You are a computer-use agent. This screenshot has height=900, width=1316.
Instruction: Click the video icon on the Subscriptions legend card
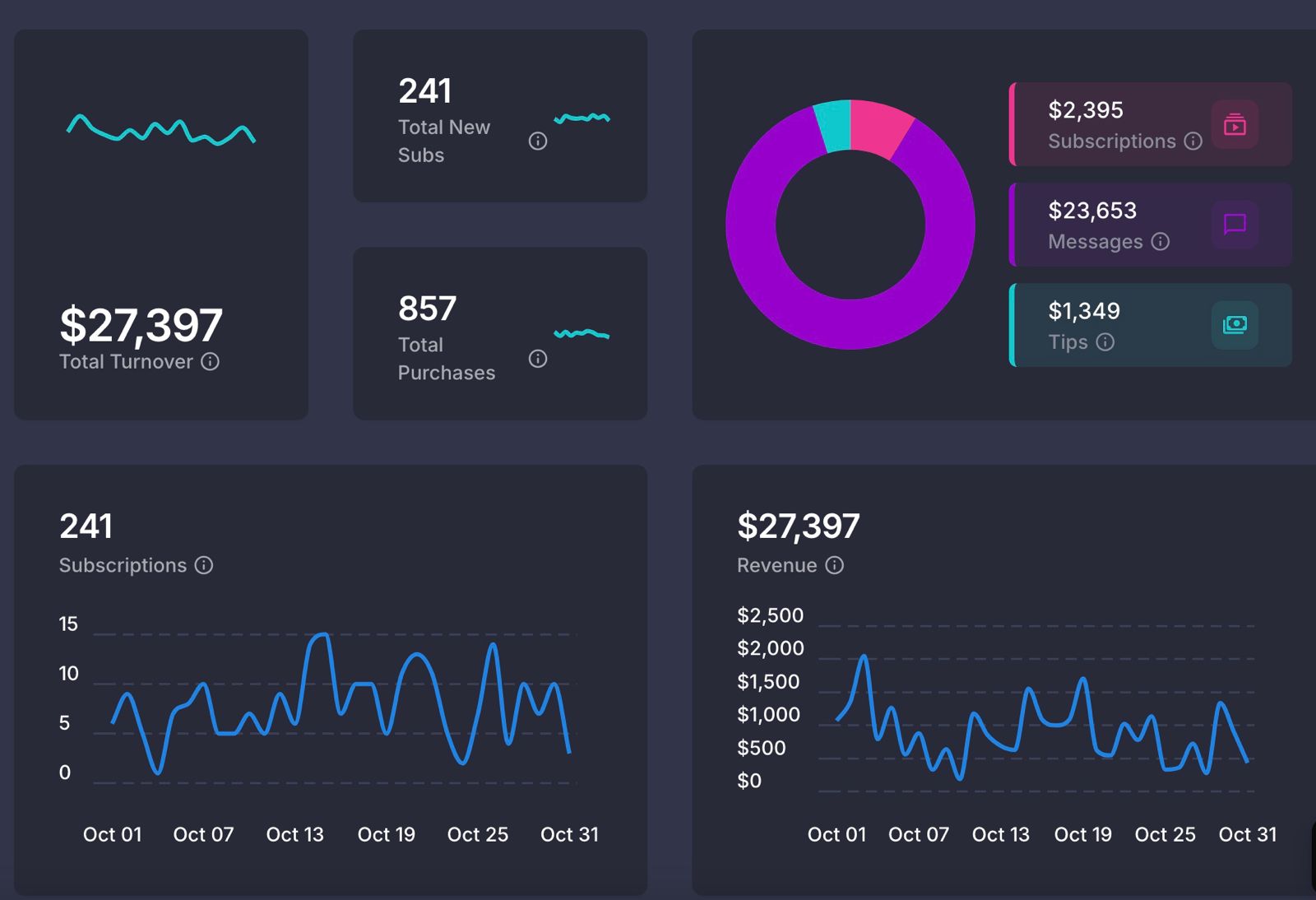click(x=1233, y=125)
